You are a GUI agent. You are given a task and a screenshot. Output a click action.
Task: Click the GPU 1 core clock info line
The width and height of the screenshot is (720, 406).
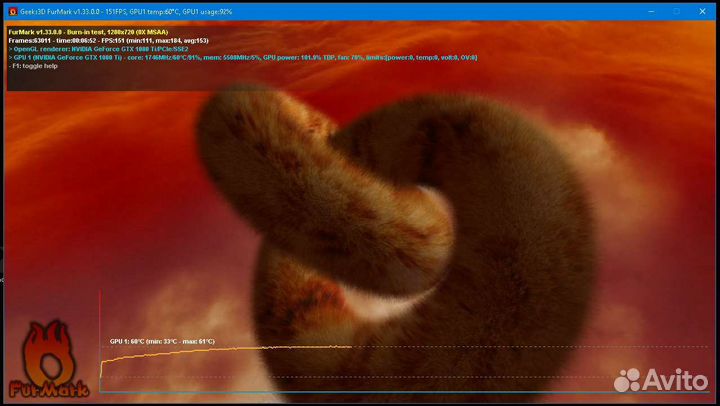pos(240,58)
